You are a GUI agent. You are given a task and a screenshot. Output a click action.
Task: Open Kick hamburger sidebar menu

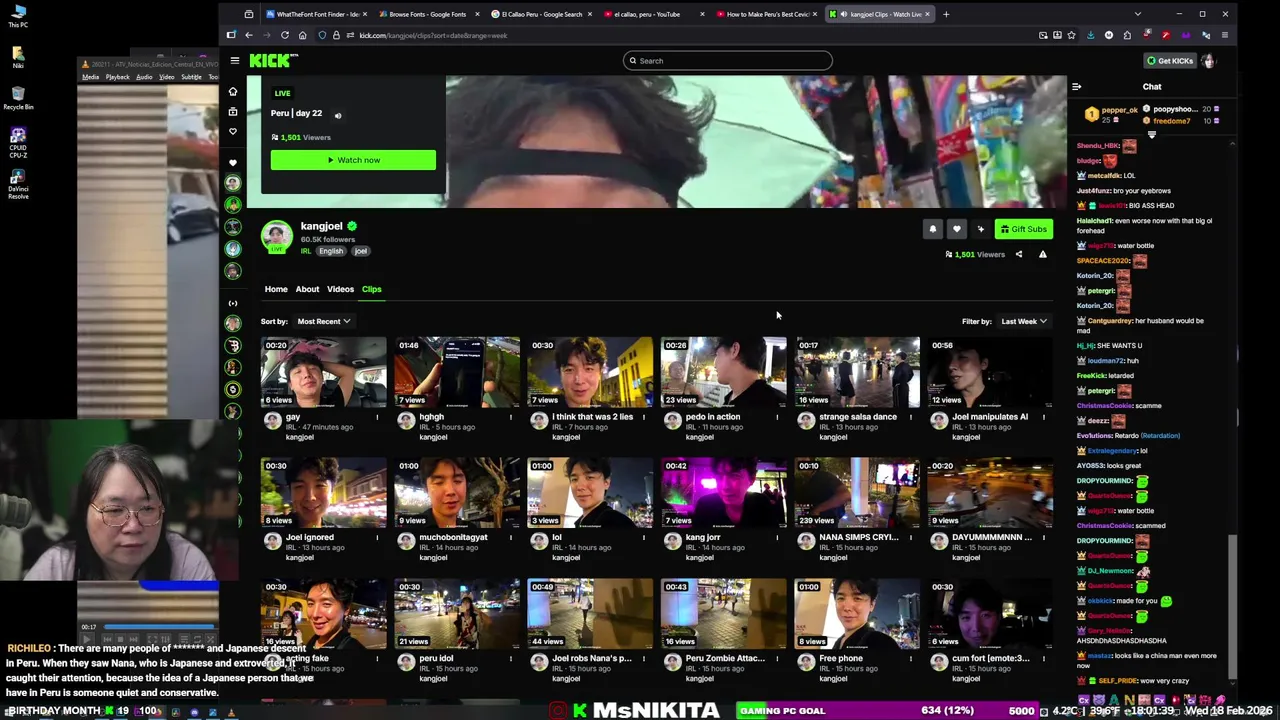[235, 61]
